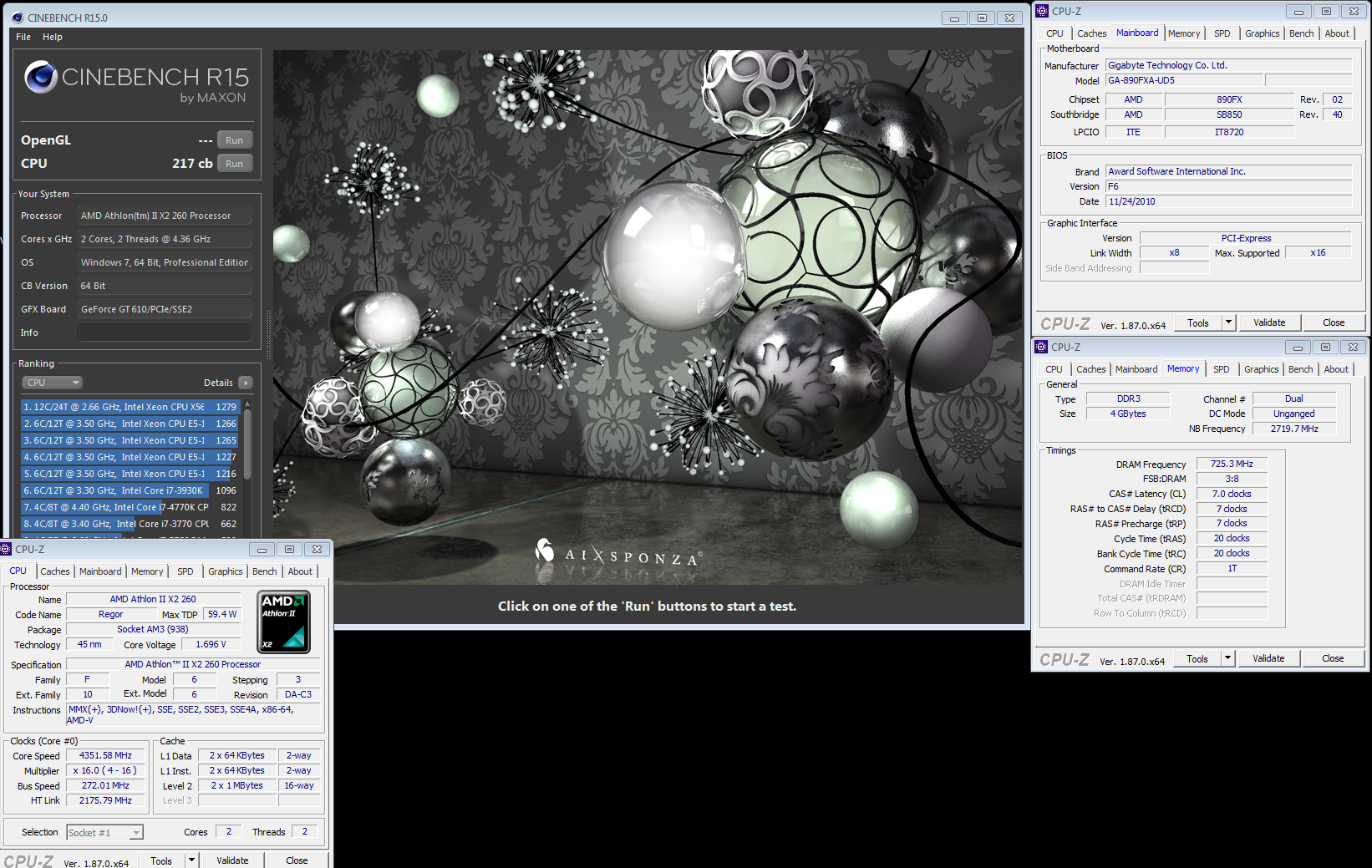1372x868 pixels.
Task: Click the Details arrow icon in Ranking
Action: [246, 383]
